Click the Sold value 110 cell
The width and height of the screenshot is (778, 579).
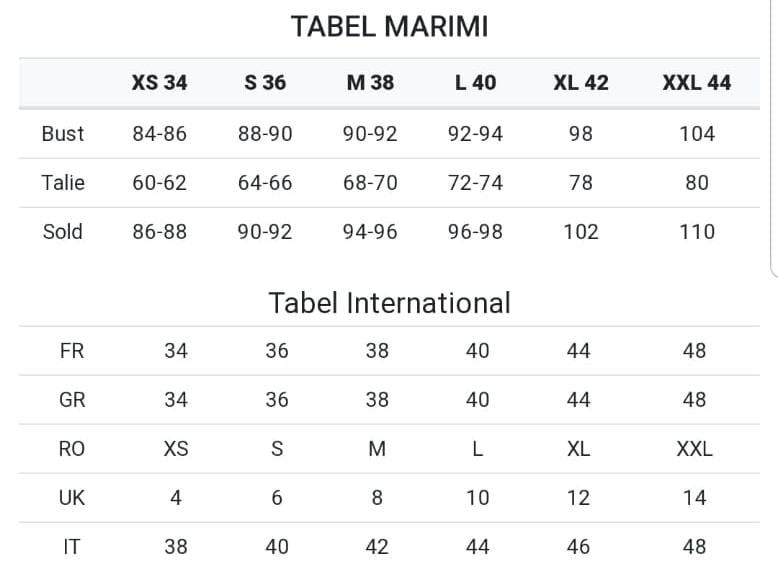[x=696, y=232]
